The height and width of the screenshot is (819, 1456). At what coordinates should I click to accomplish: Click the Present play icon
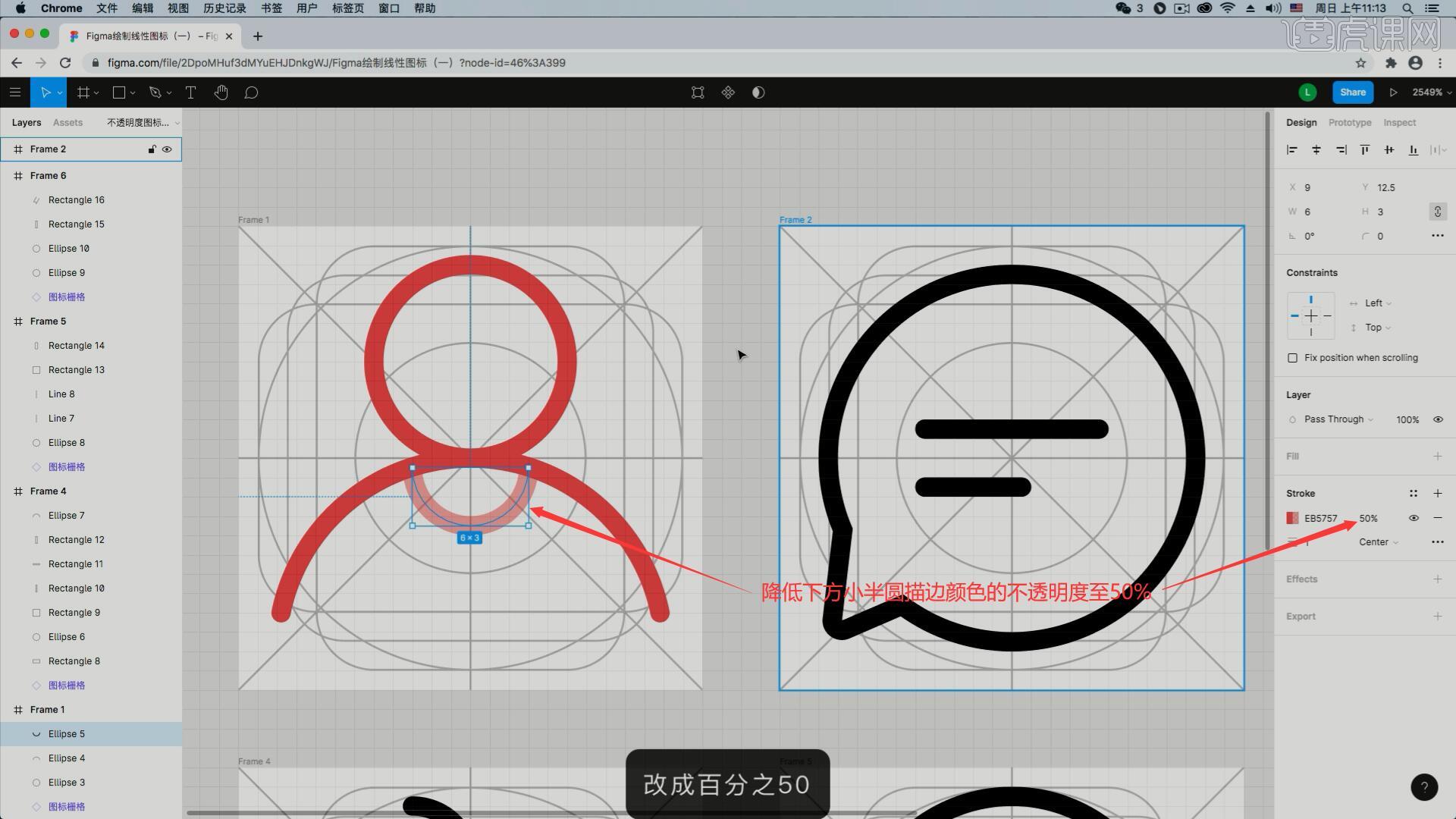(1393, 93)
